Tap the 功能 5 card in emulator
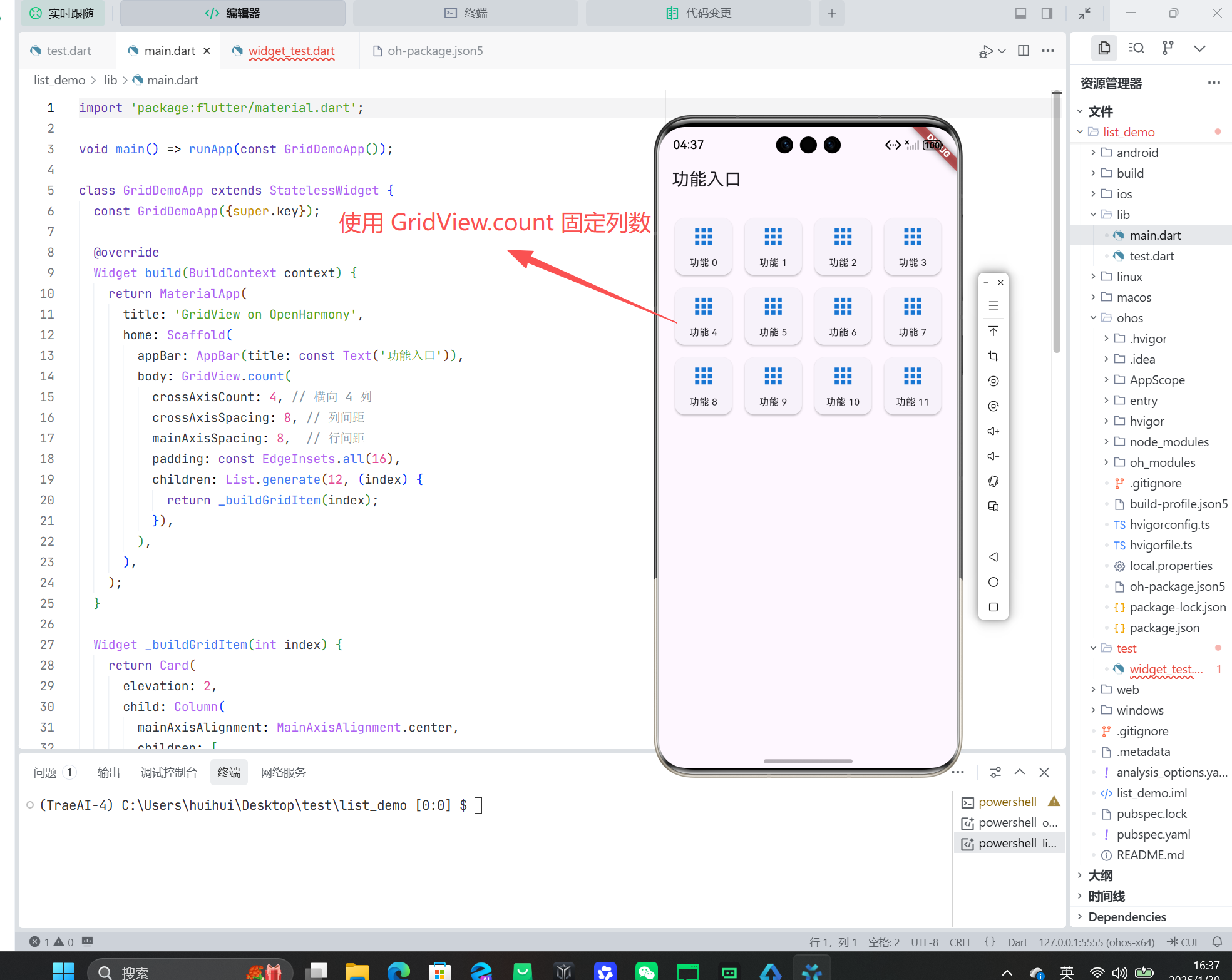Viewport: 1232px width, 980px height. [x=773, y=316]
